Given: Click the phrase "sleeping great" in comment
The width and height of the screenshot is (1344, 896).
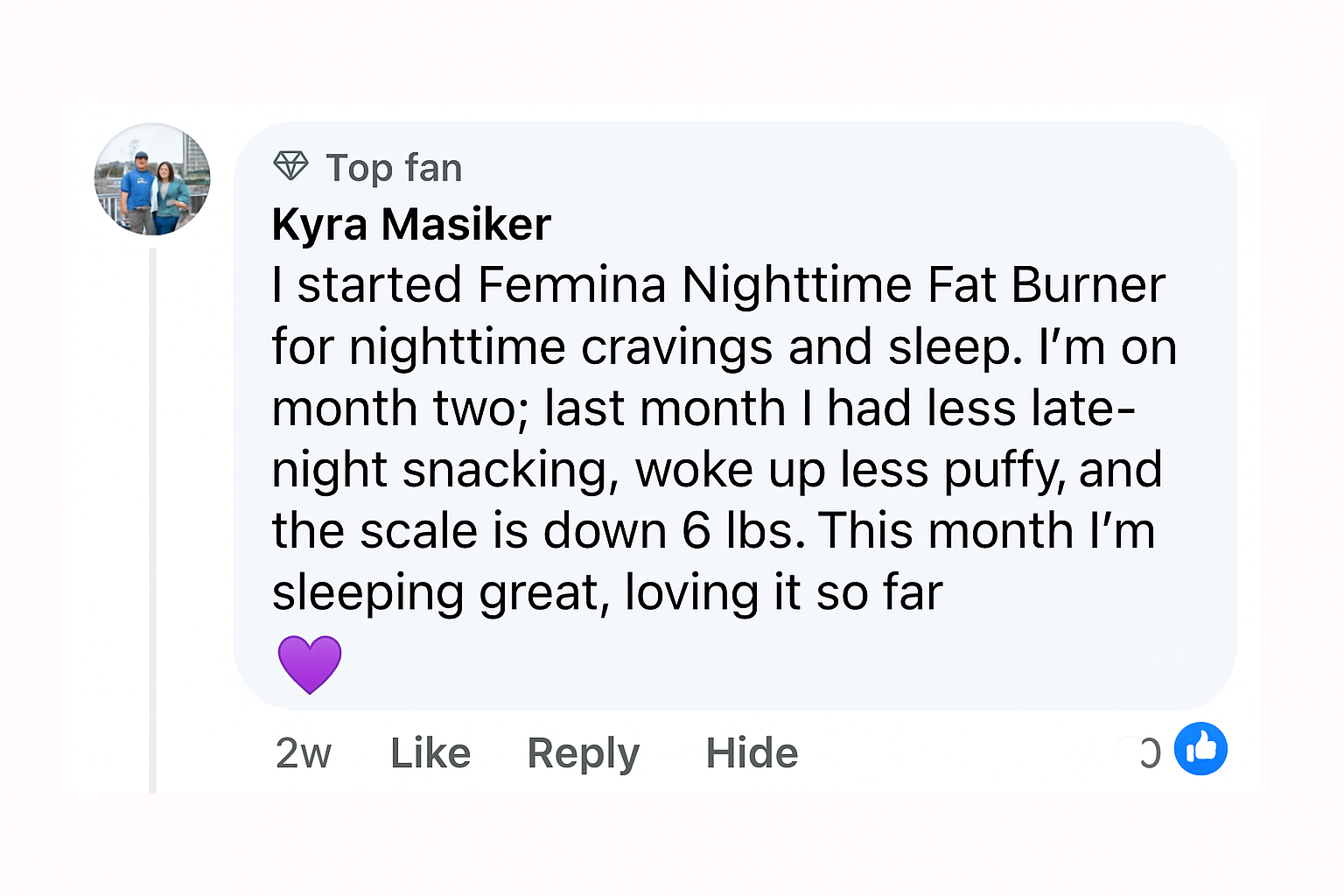Looking at the screenshot, I should [x=435, y=592].
